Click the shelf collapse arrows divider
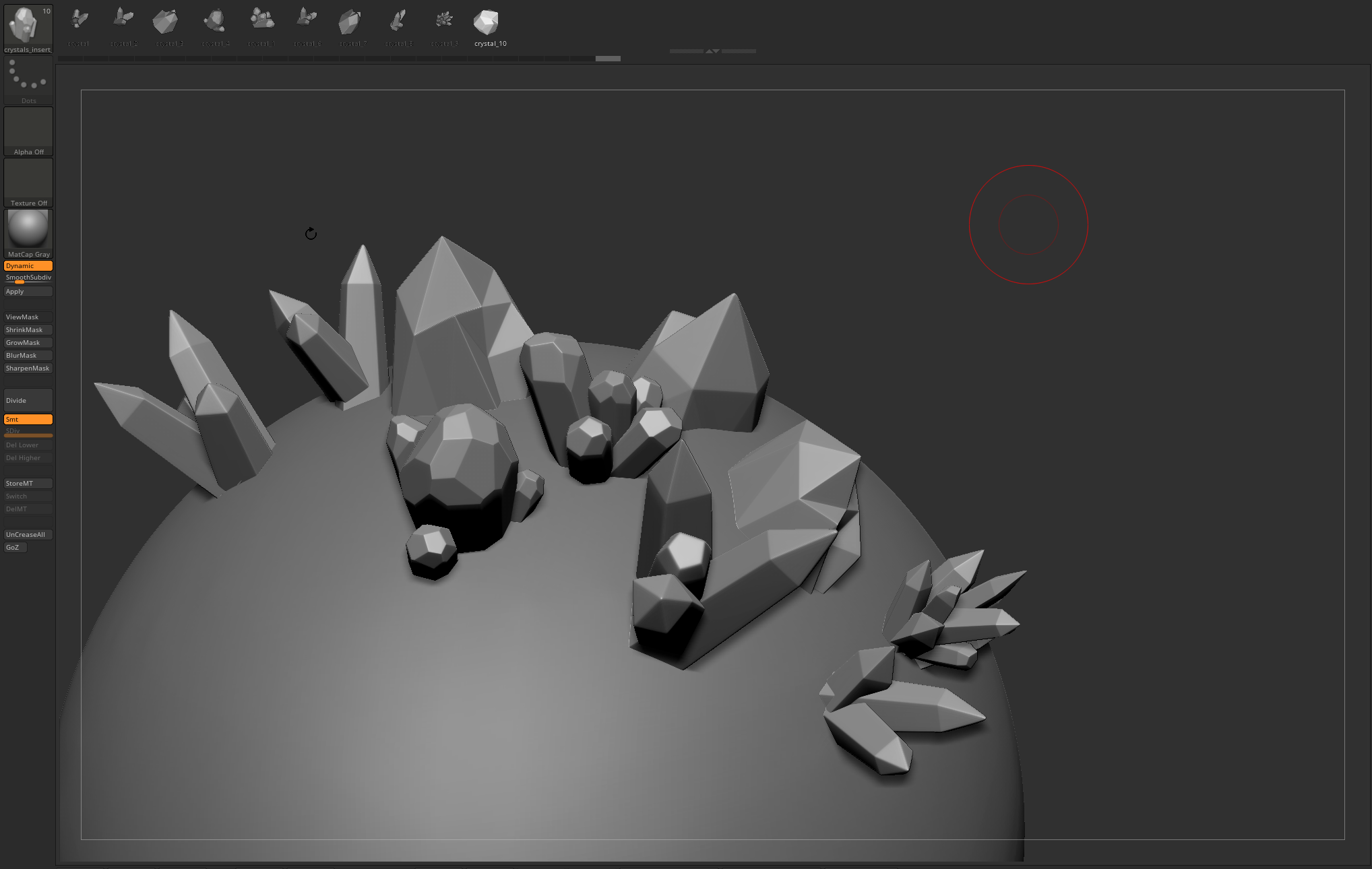The height and width of the screenshot is (869, 1372). (x=712, y=51)
